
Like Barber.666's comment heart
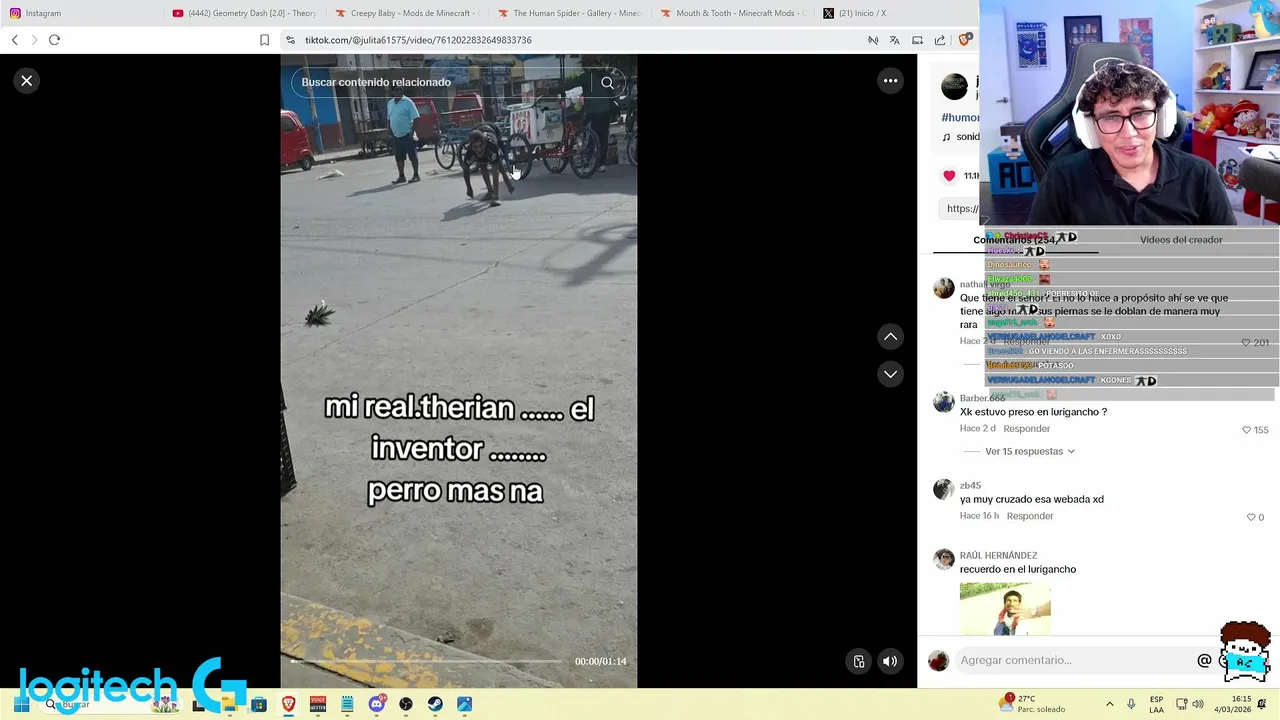click(1246, 430)
